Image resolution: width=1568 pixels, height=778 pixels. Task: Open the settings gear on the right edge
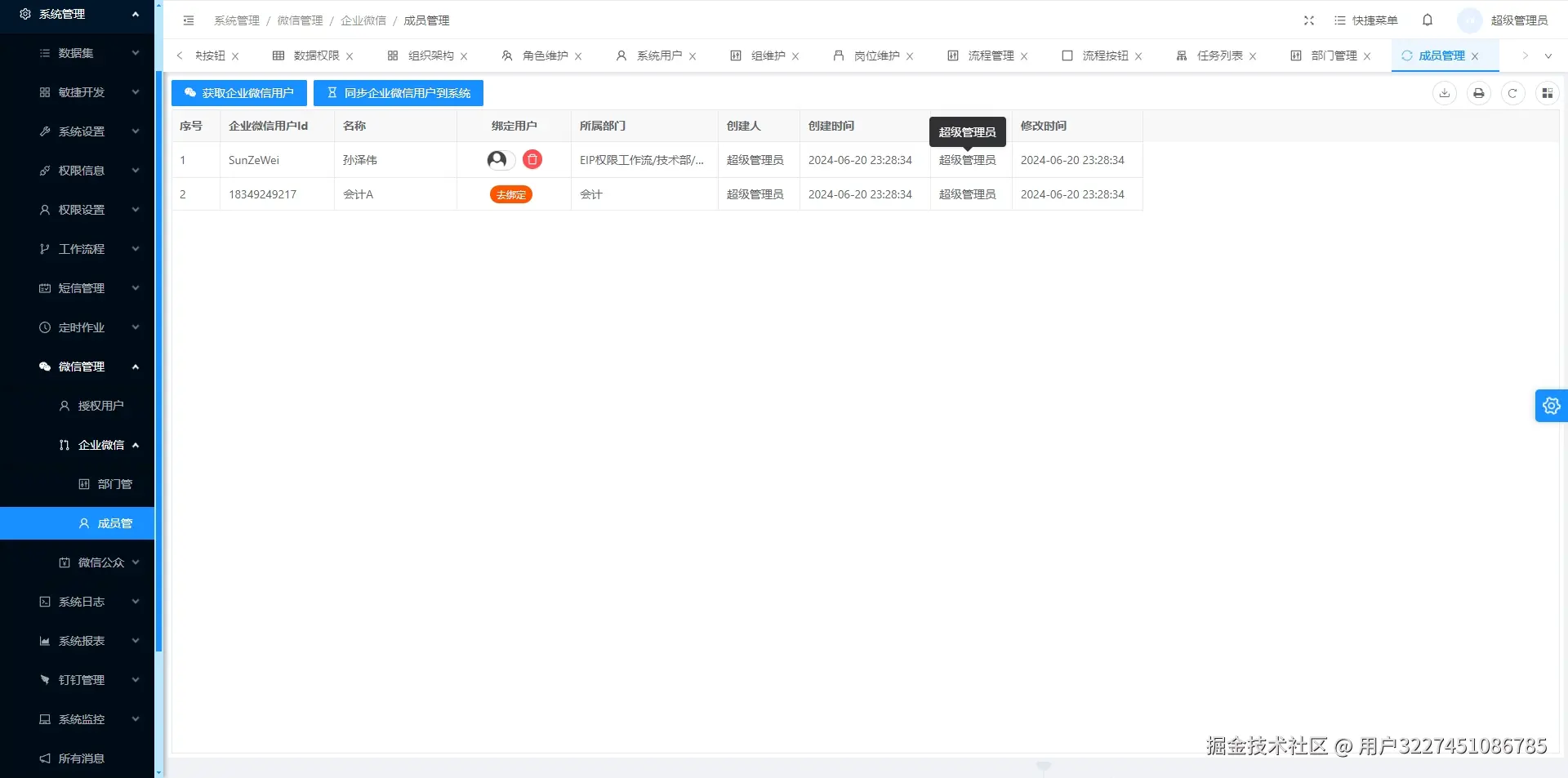tap(1551, 405)
